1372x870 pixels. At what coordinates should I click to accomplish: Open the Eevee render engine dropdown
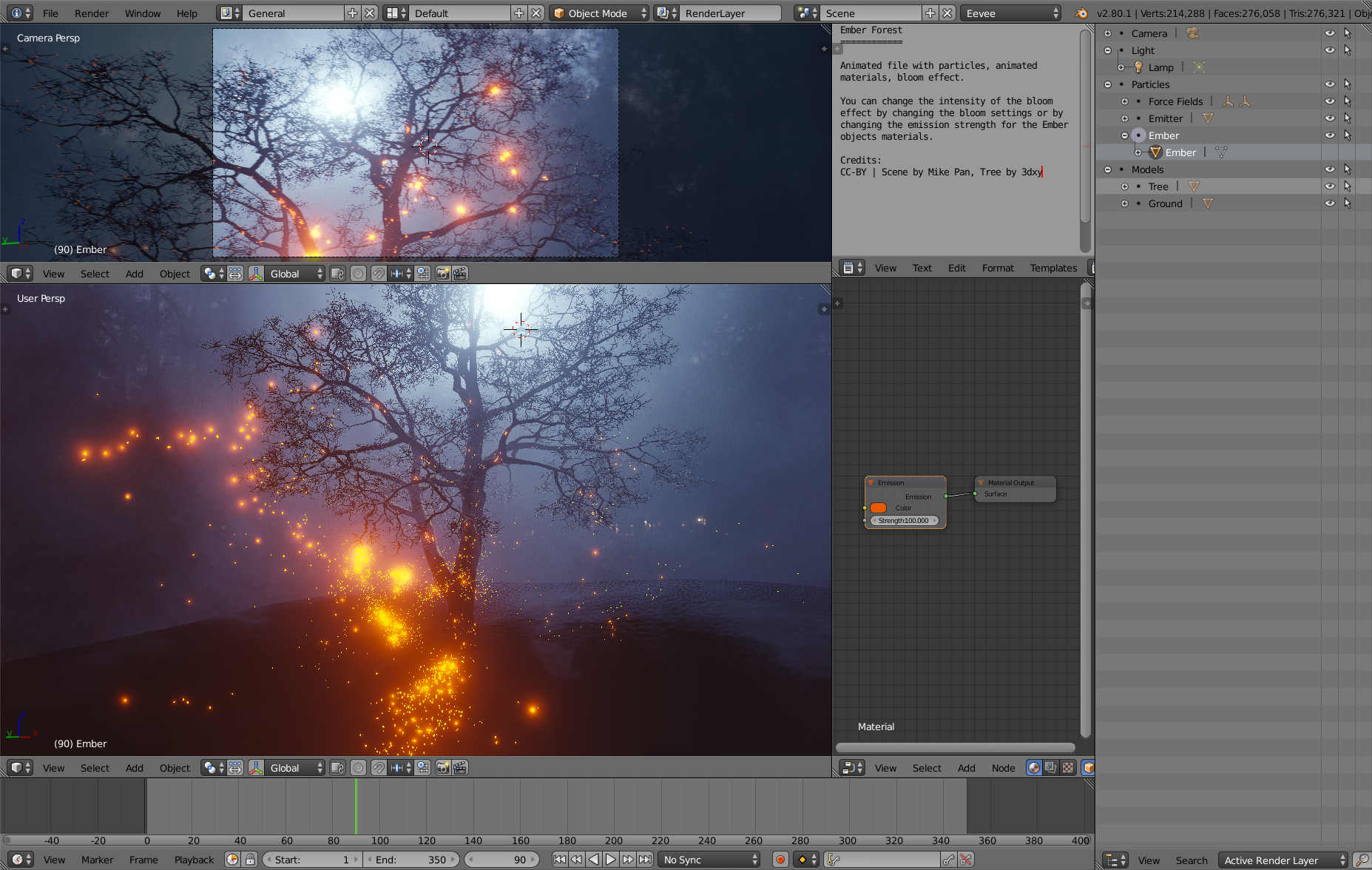[1010, 13]
